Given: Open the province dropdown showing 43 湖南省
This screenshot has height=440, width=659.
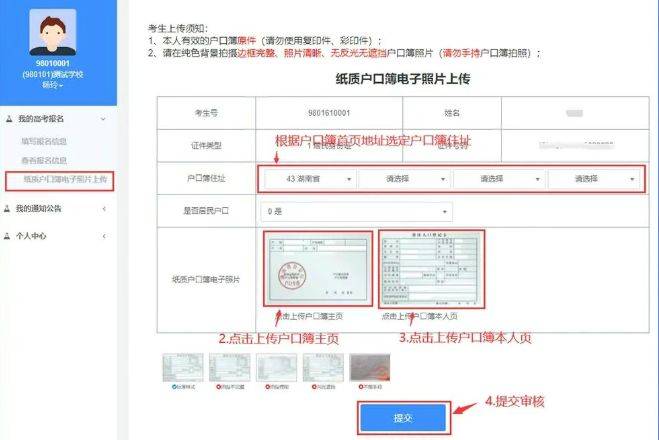Looking at the screenshot, I should [306, 179].
